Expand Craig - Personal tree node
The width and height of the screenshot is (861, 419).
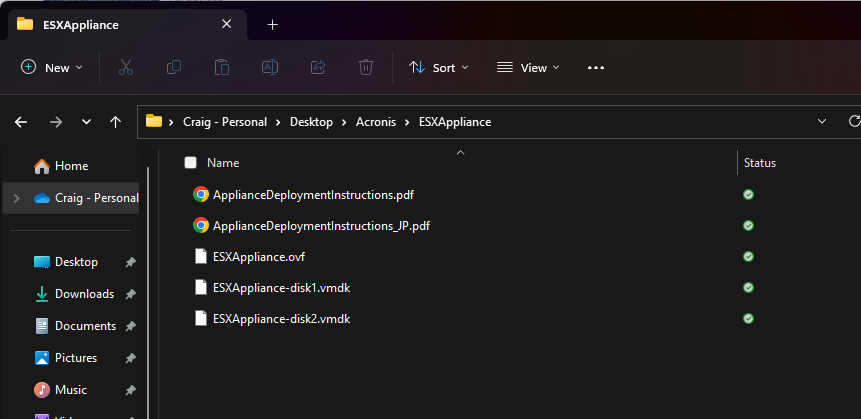point(16,198)
